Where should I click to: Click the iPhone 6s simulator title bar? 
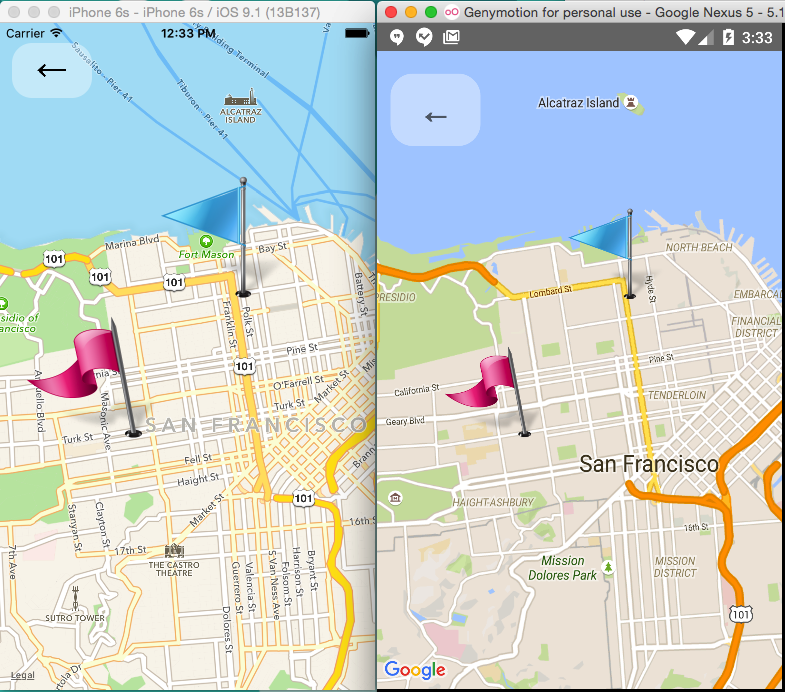pos(188,11)
